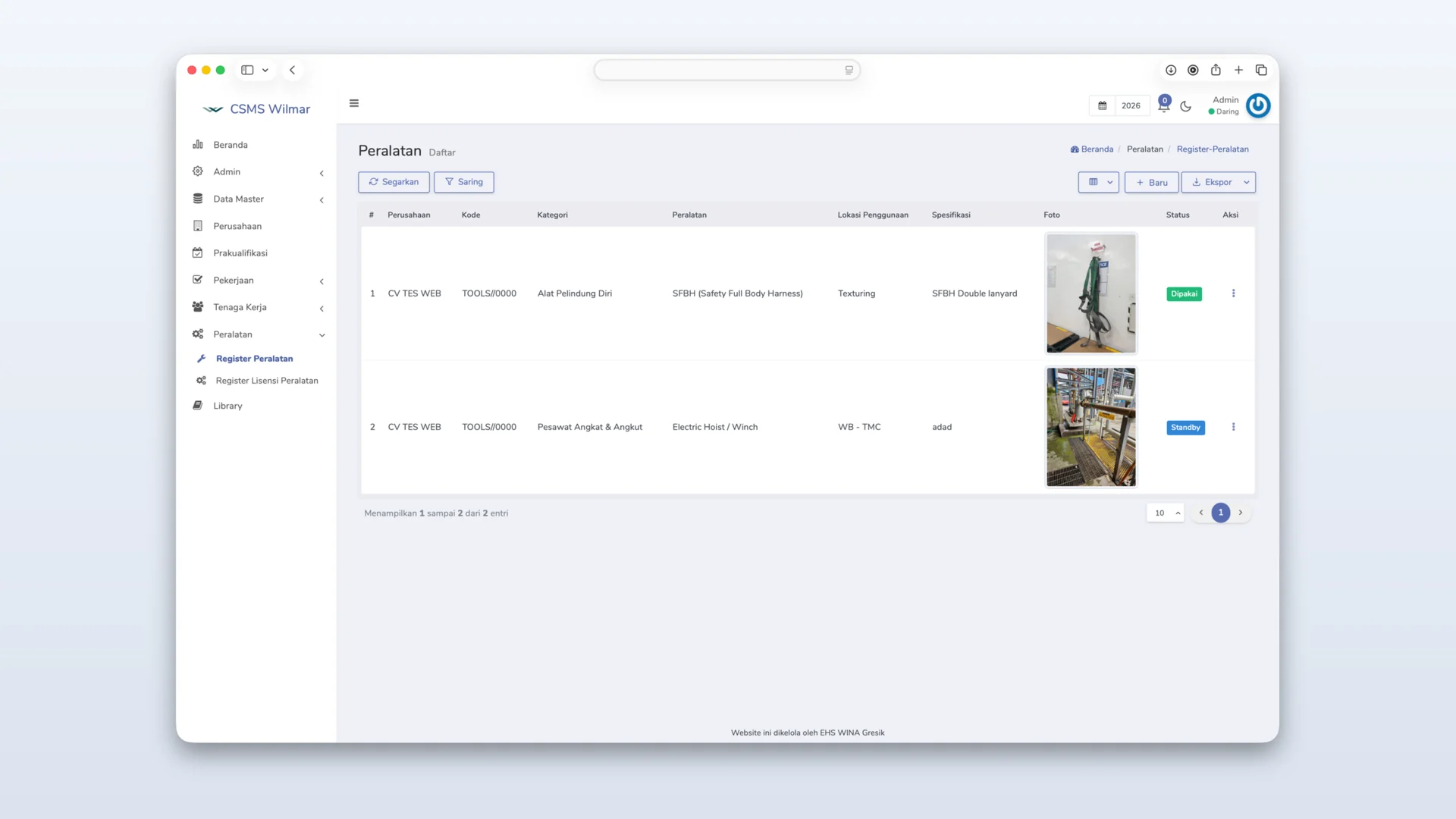This screenshot has width=1456, height=819.
Task: Open action menu for Electric Hoist row
Action: [x=1233, y=427]
